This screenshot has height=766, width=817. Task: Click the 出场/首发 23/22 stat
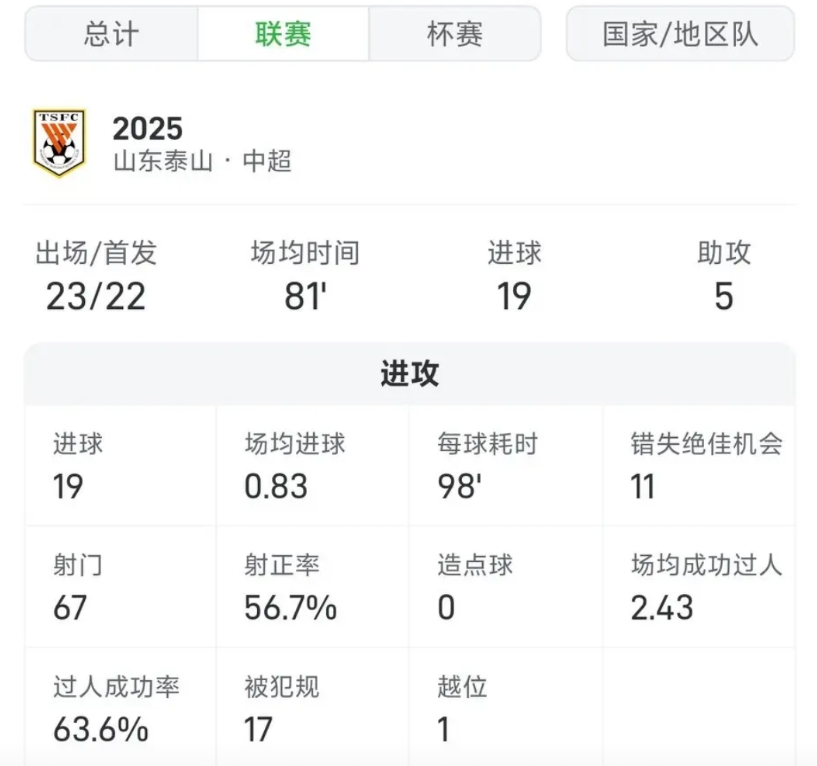(x=96, y=275)
